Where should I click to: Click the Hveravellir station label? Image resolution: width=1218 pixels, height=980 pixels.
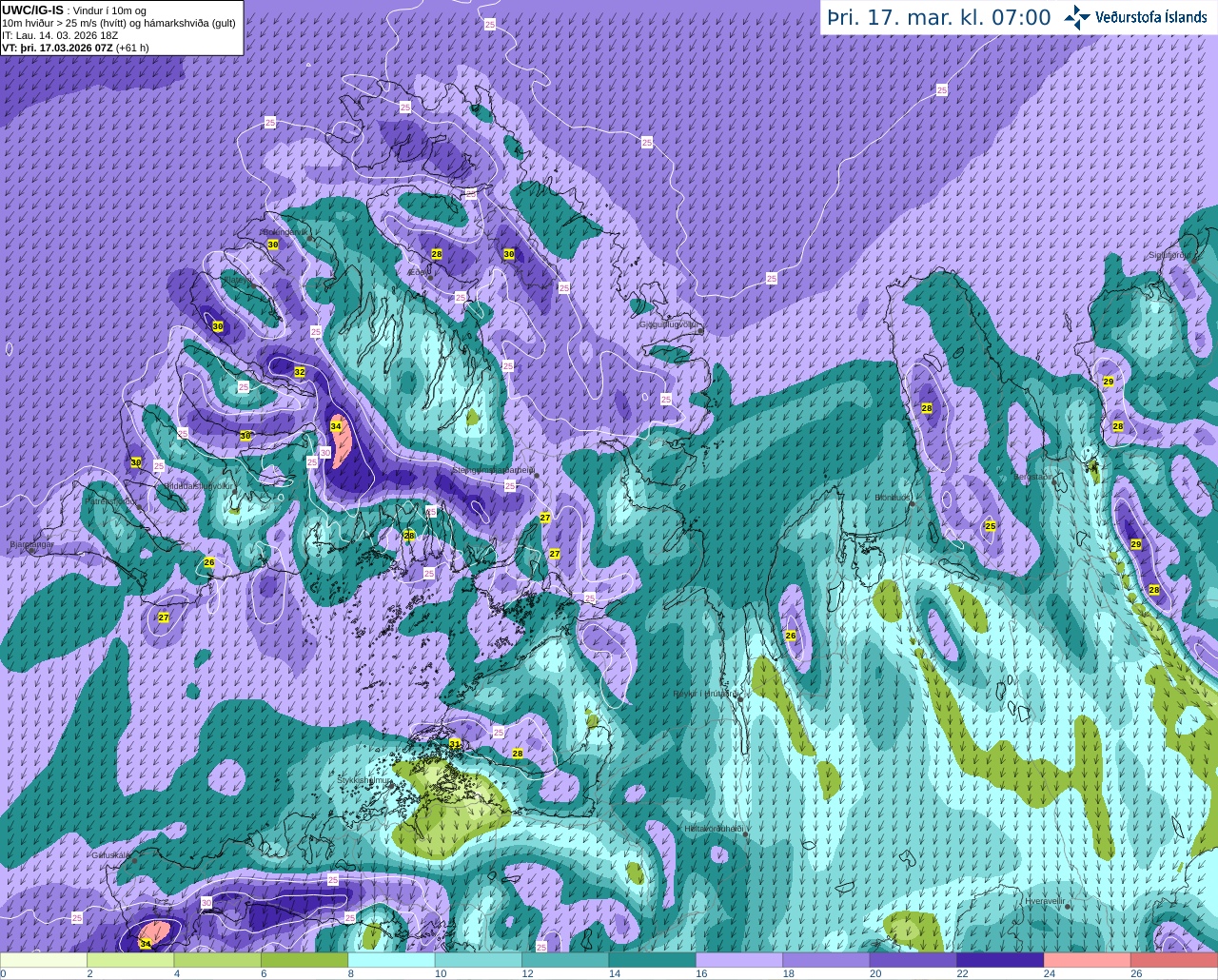tap(1045, 900)
